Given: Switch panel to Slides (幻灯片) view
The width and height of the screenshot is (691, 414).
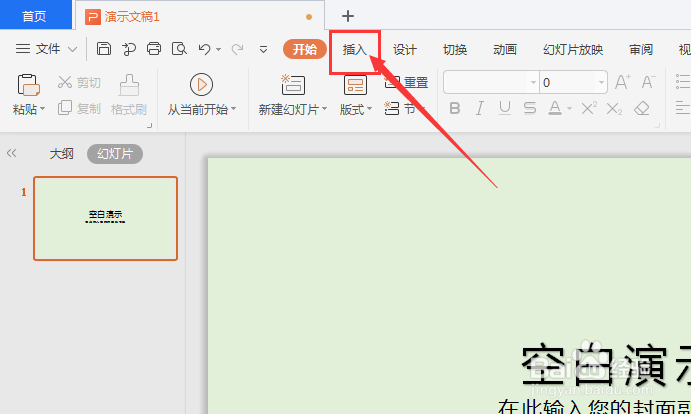Looking at the screenshot, I should (x=115, y=154).
